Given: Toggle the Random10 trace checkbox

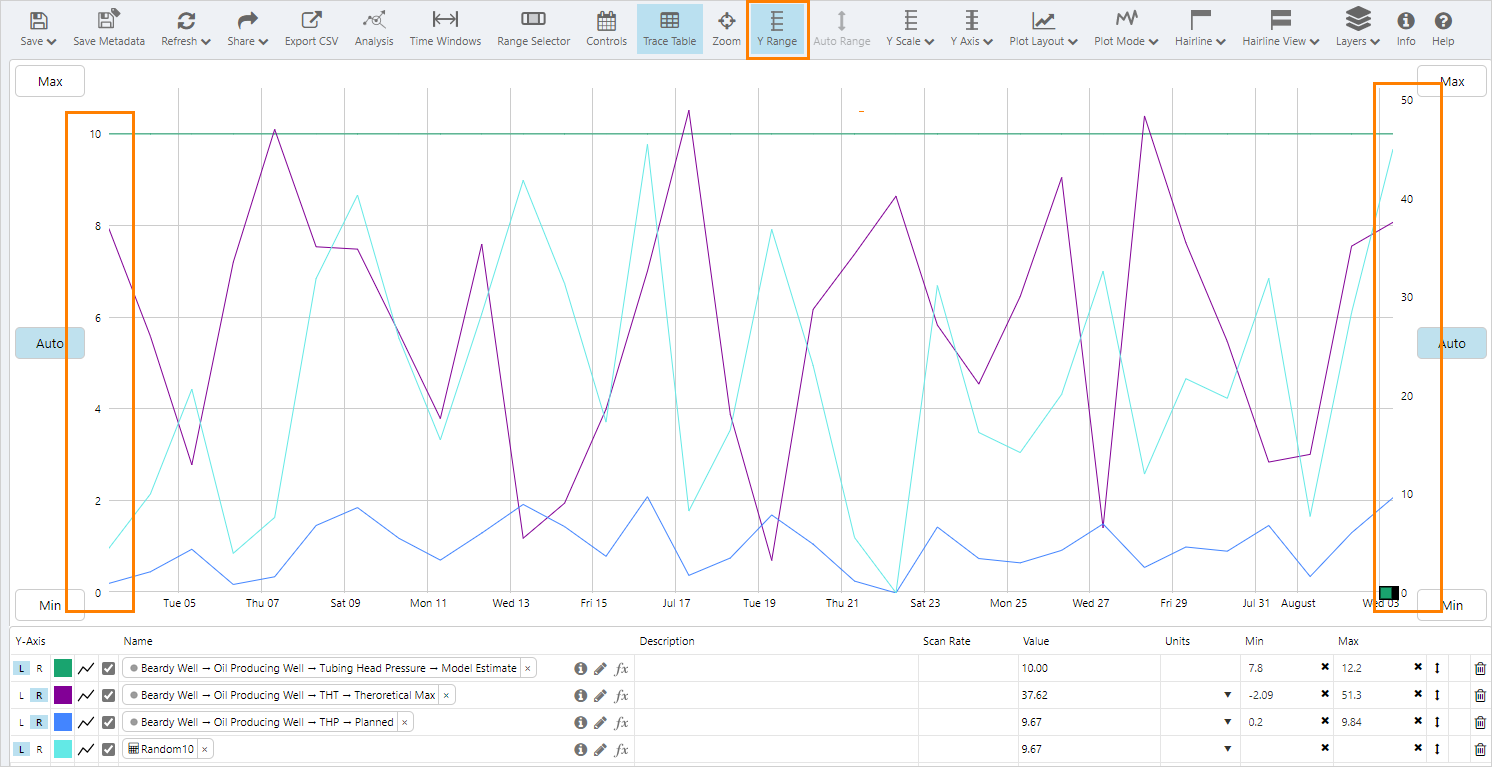Looking at the screenshot, I should tap(109, 749).
